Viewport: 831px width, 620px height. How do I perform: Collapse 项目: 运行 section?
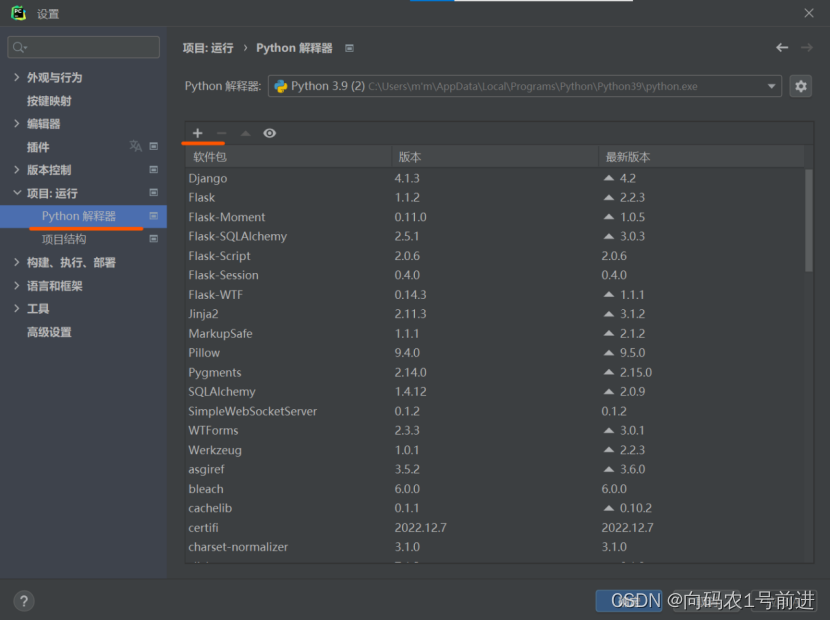(x=16, y=193)
